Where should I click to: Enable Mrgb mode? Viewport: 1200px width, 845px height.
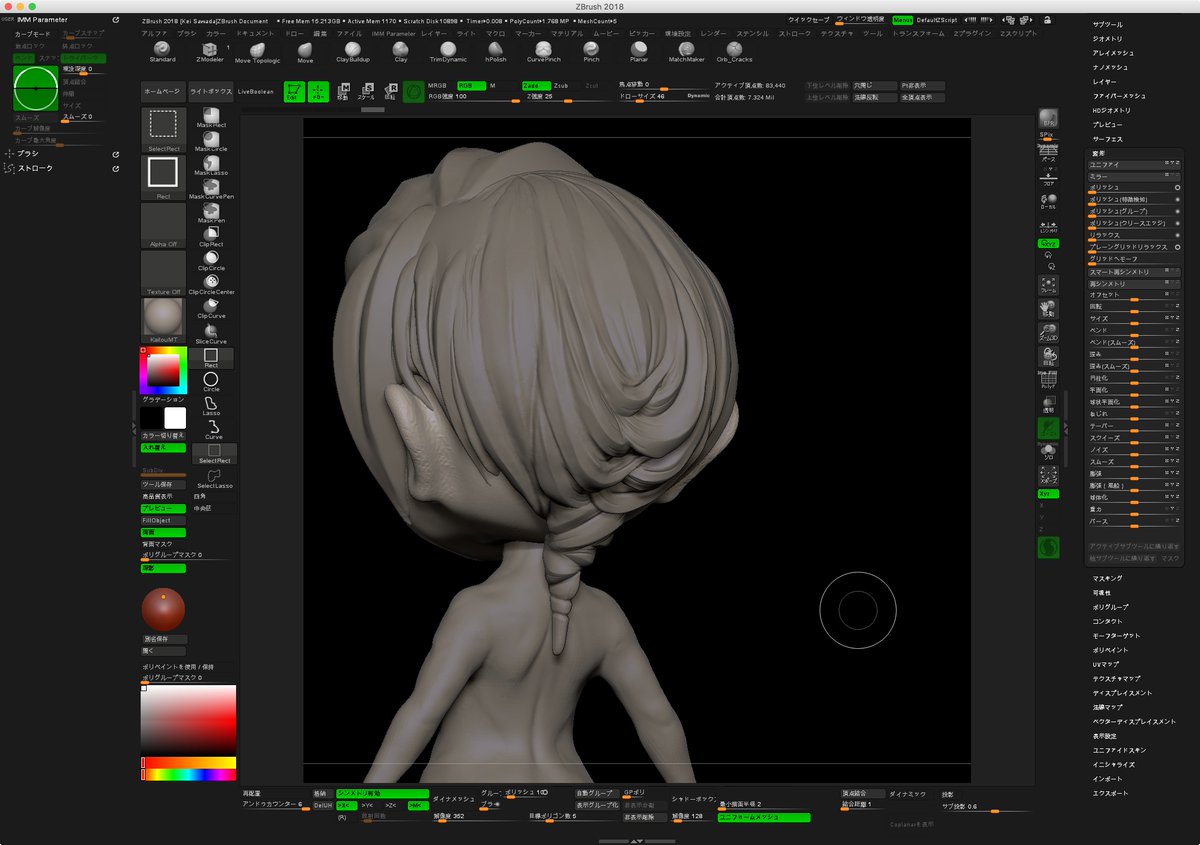point(438,86)
